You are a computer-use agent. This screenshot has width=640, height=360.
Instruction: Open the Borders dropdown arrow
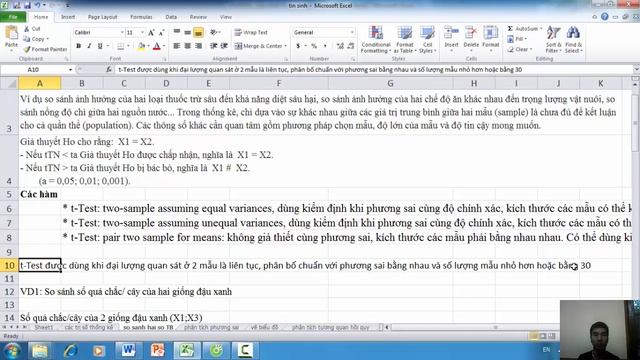128,46
